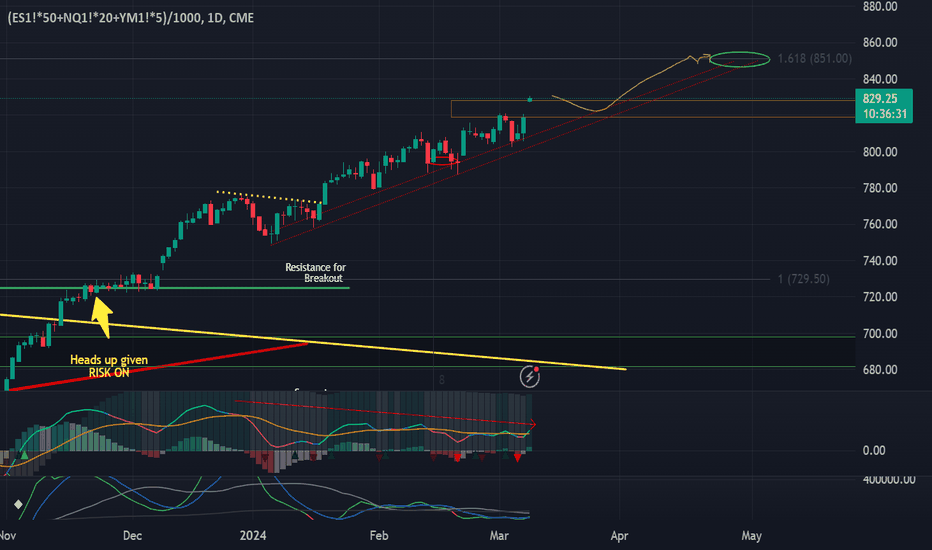Select the small red ellipse around the February candles
Viewport: 932px width, 550px height.
coord(443,160)
